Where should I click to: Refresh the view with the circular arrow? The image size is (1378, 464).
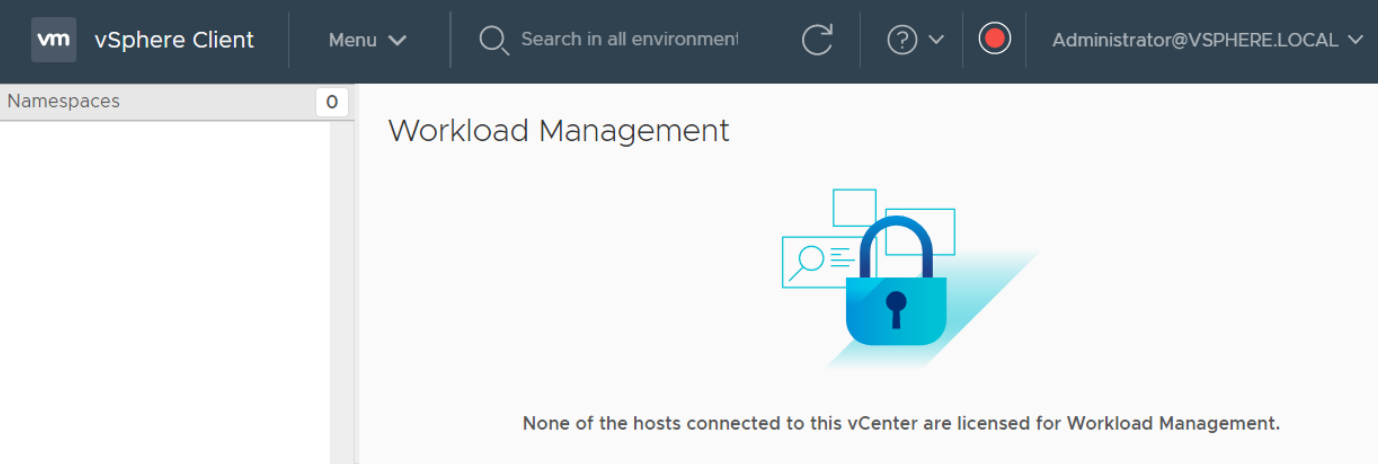(817, 40)
